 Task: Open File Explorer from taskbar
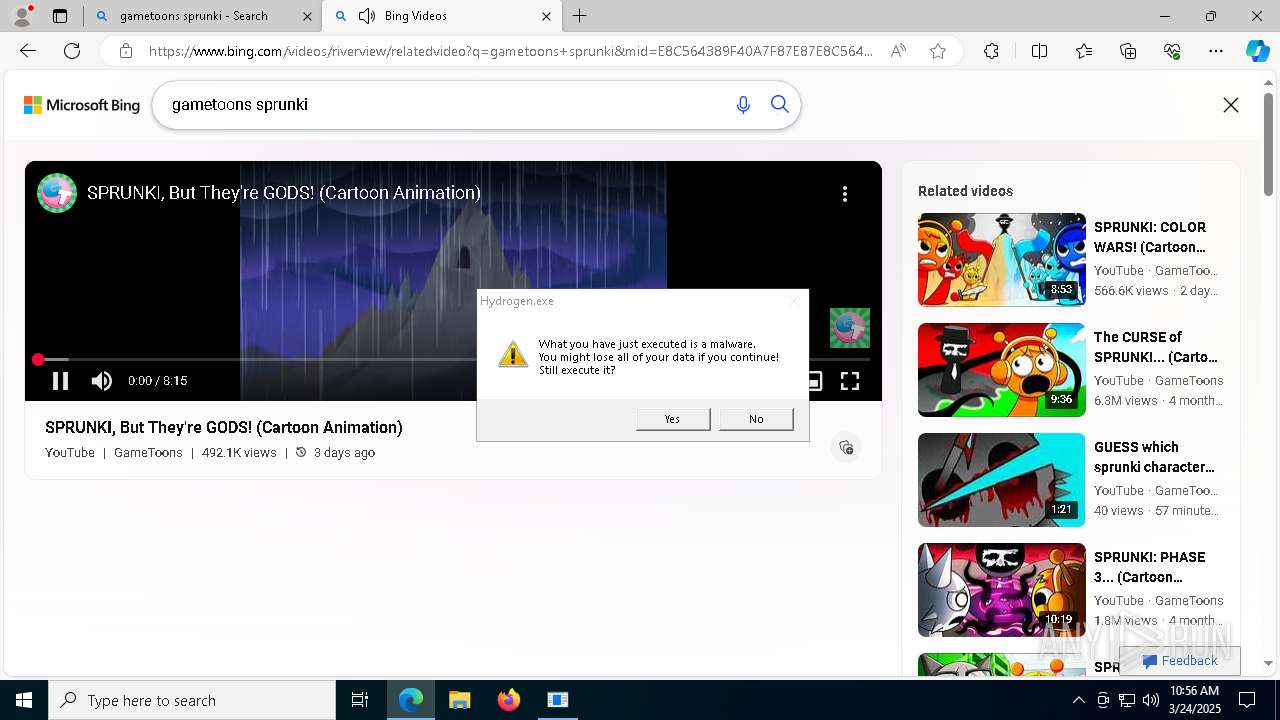click(x=459, y=700)
